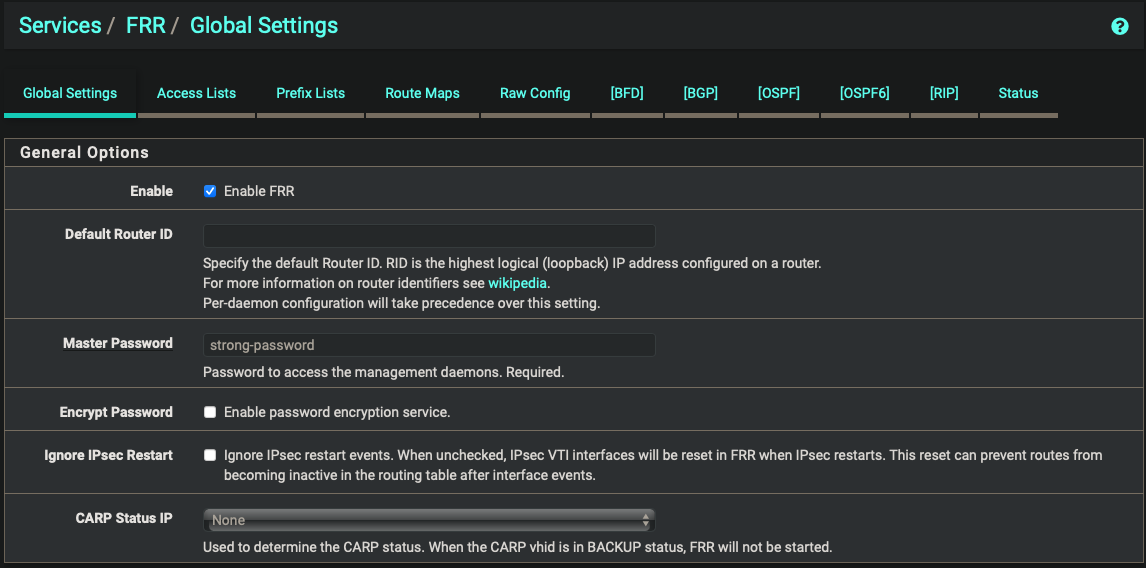
Task: Select the Raw Config tab
Action: coord(535,93)
